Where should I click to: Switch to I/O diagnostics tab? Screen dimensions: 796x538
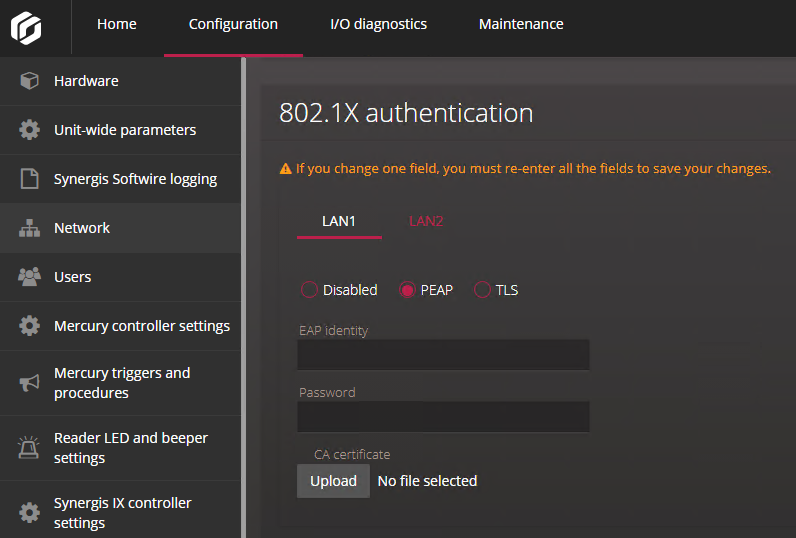(378, 24)
